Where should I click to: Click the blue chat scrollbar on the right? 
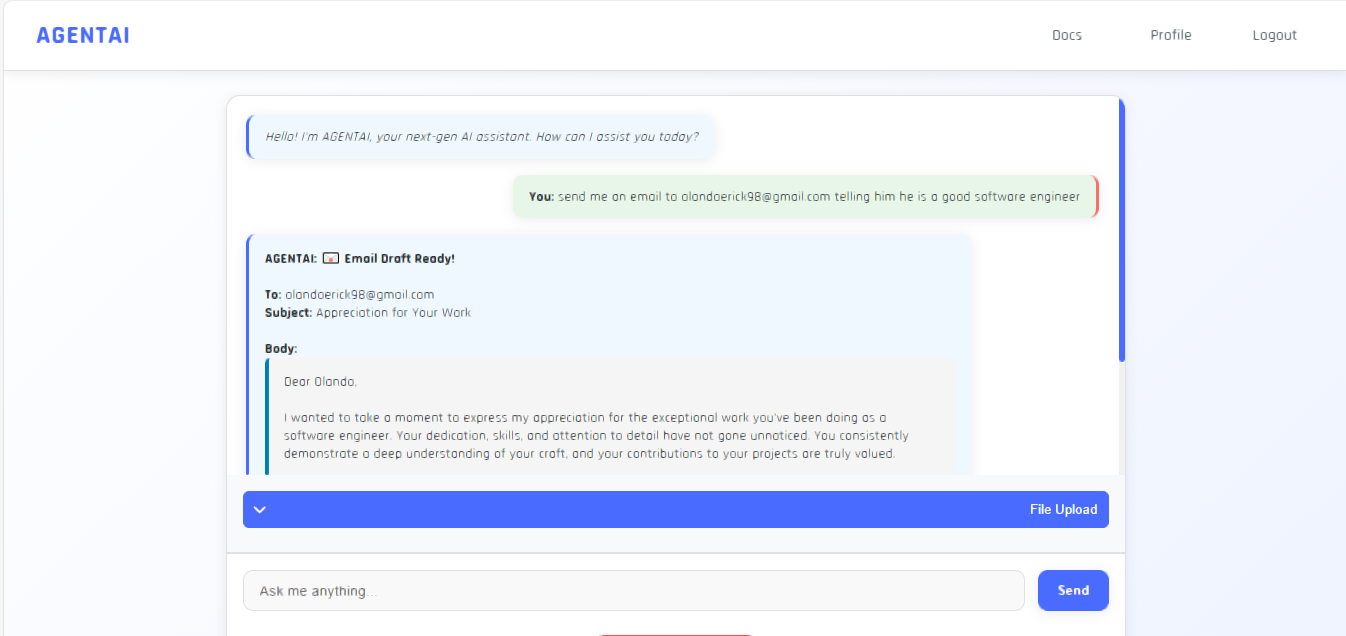(1122, 228)
